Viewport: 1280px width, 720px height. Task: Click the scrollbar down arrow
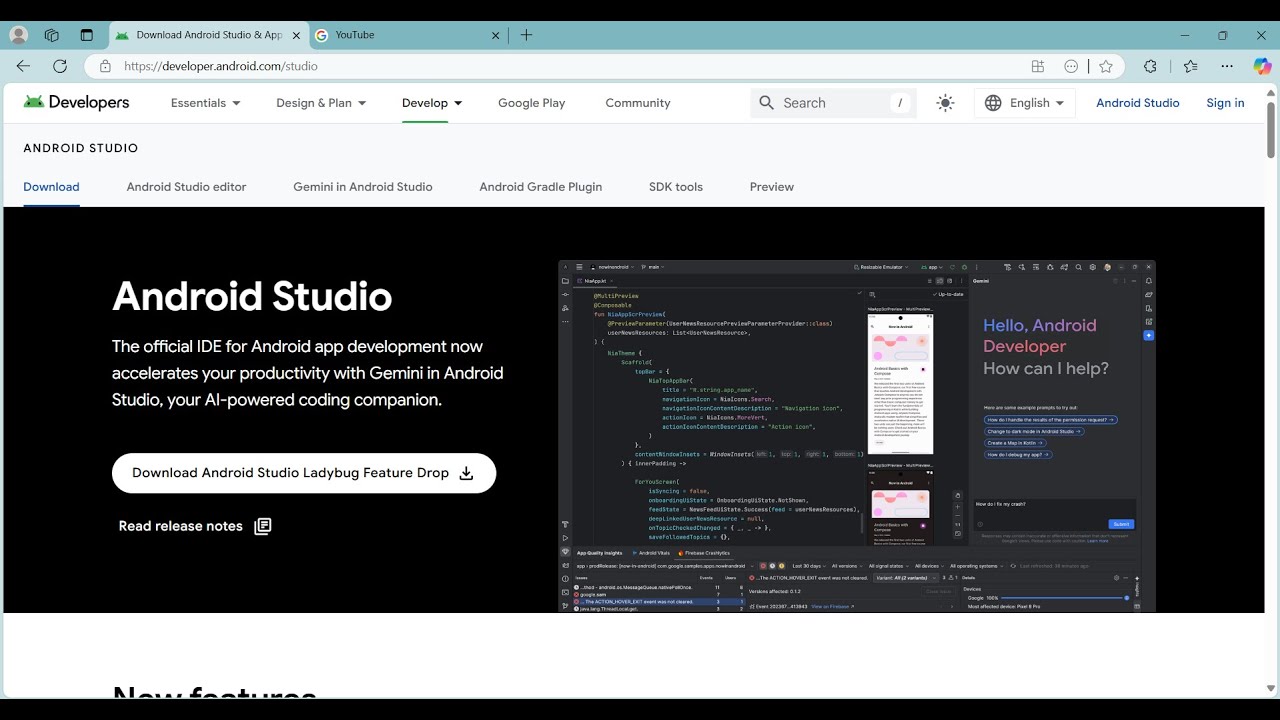click(x=1271, y=689)
